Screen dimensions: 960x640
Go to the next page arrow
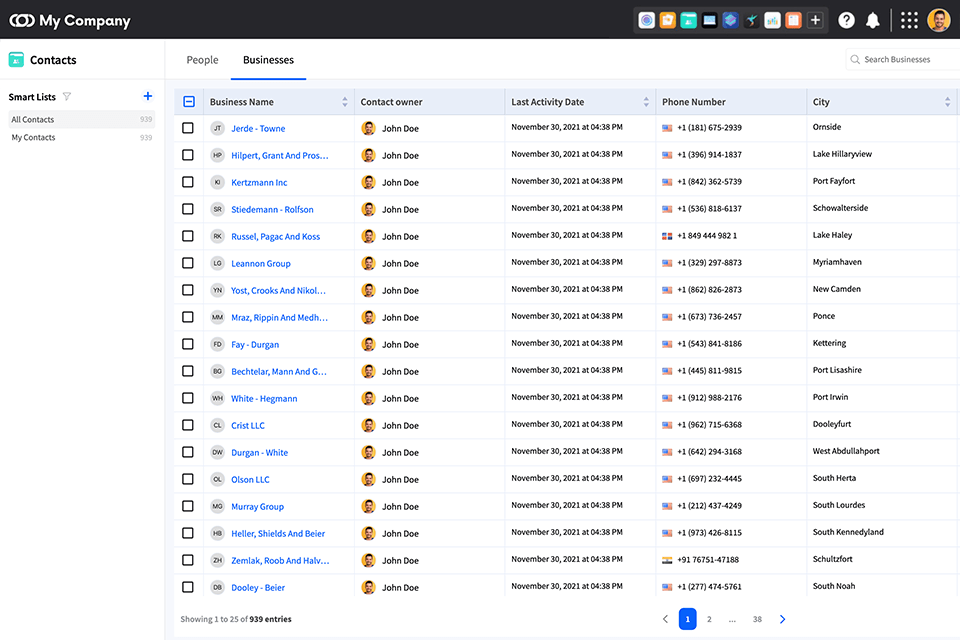[x=782, y=619]
